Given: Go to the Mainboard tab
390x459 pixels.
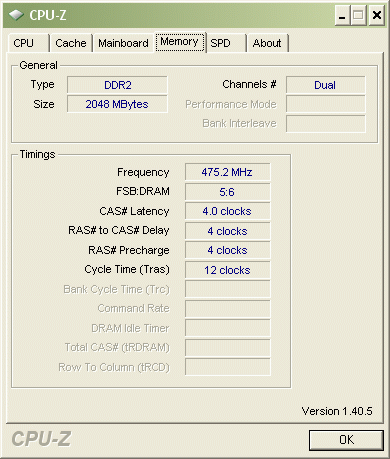Looking at the screenshot, I should pyautogui.click(x=123, y=43).
